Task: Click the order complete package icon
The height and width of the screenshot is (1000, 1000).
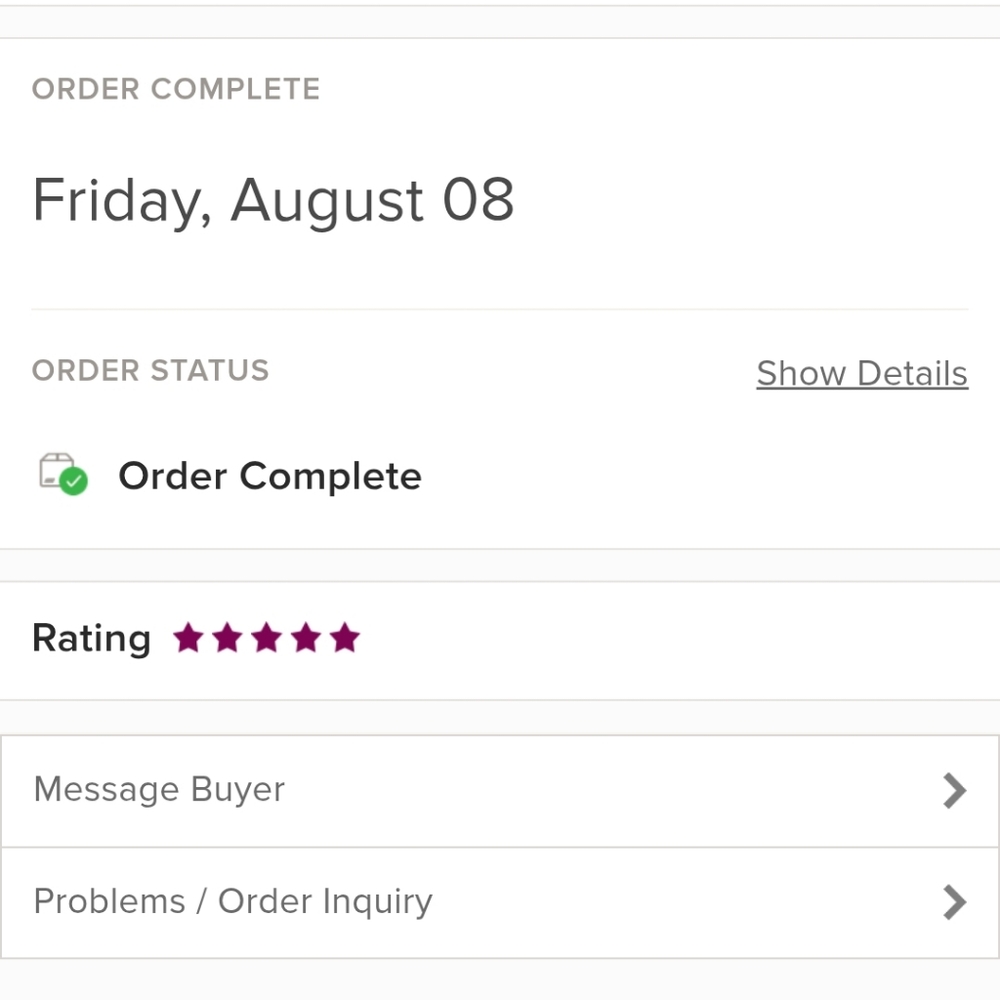Action: [x=63, y=474]
